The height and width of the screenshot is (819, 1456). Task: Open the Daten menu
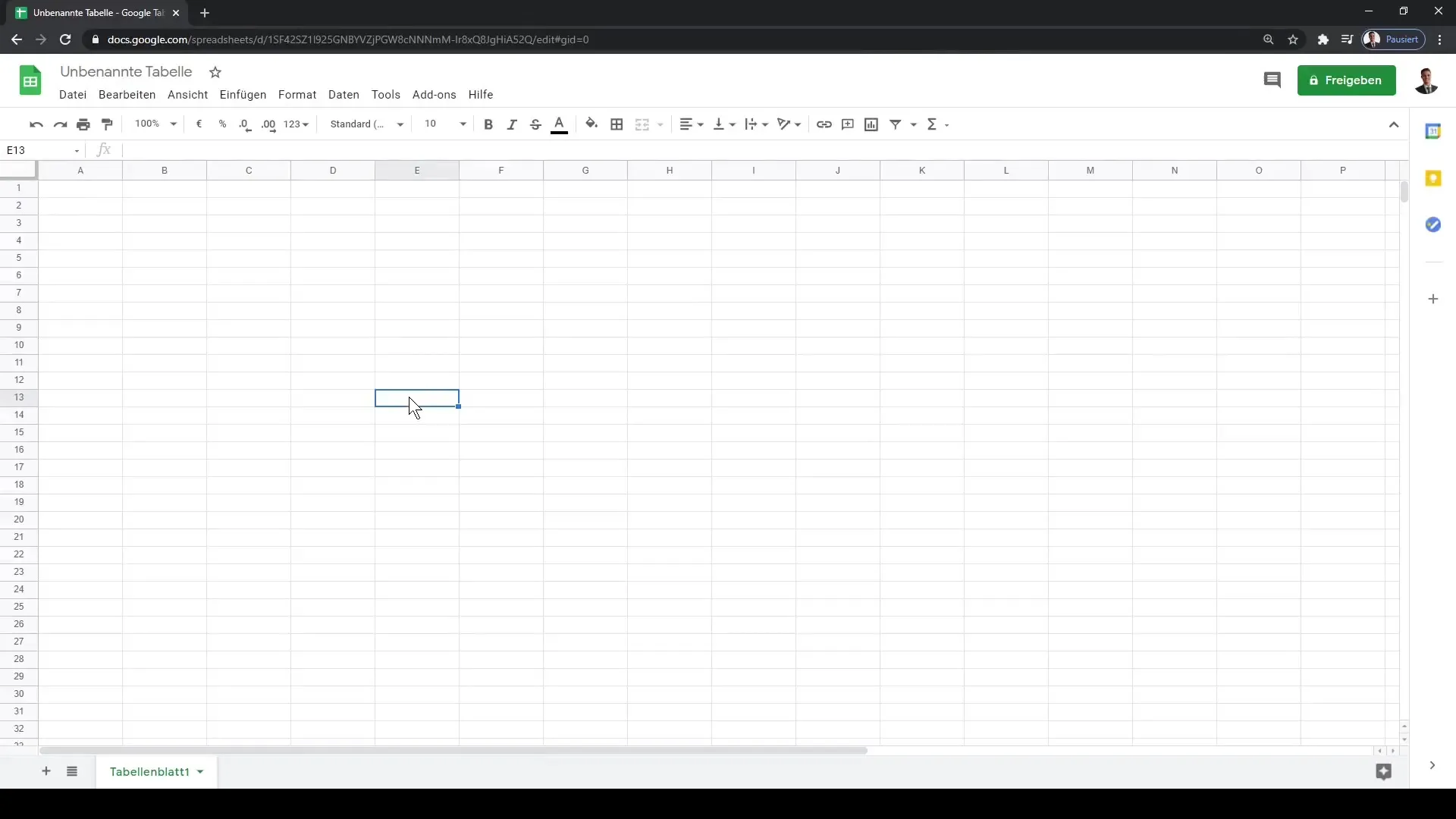(x=344, y=95)
